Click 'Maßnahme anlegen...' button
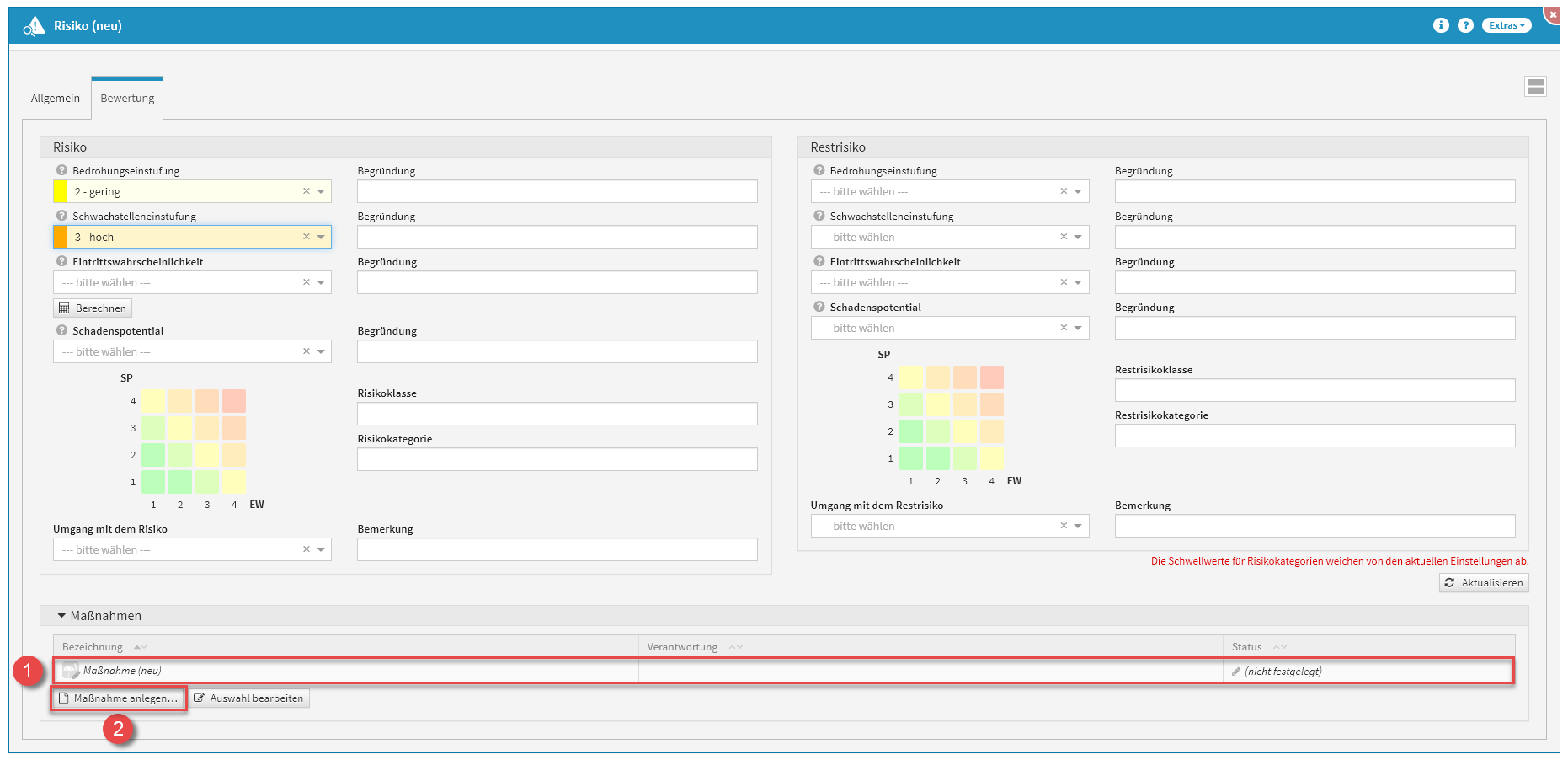The height and width of the screenshot is (760, 1568). point(119,698)
